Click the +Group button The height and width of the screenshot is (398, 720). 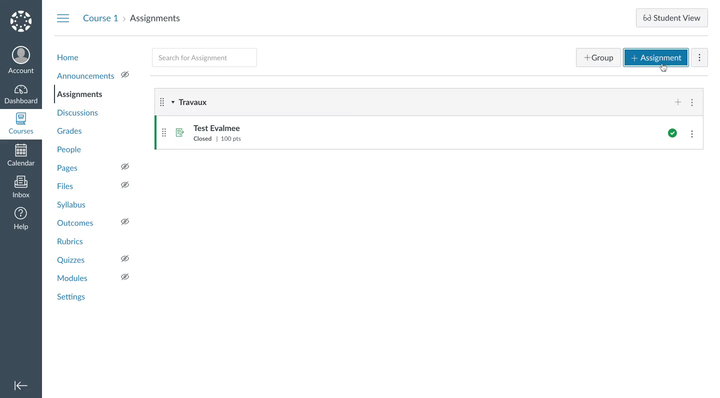click(x=598, y=57)
